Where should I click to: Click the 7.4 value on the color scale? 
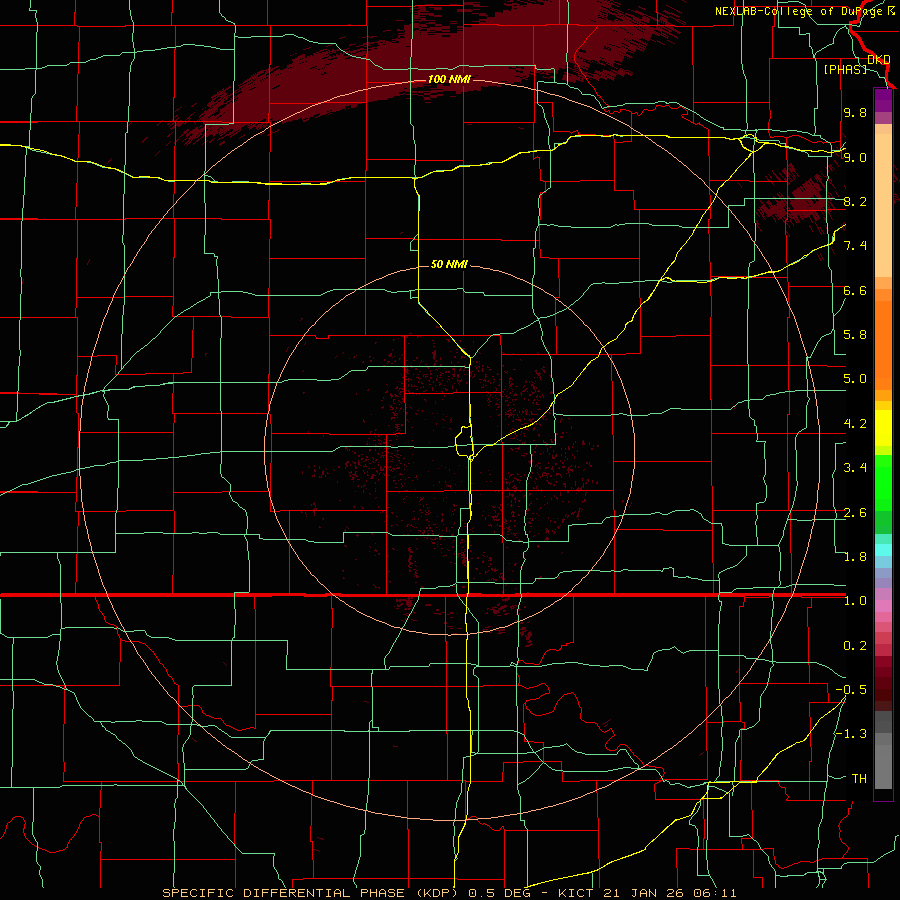pos(855,246)
